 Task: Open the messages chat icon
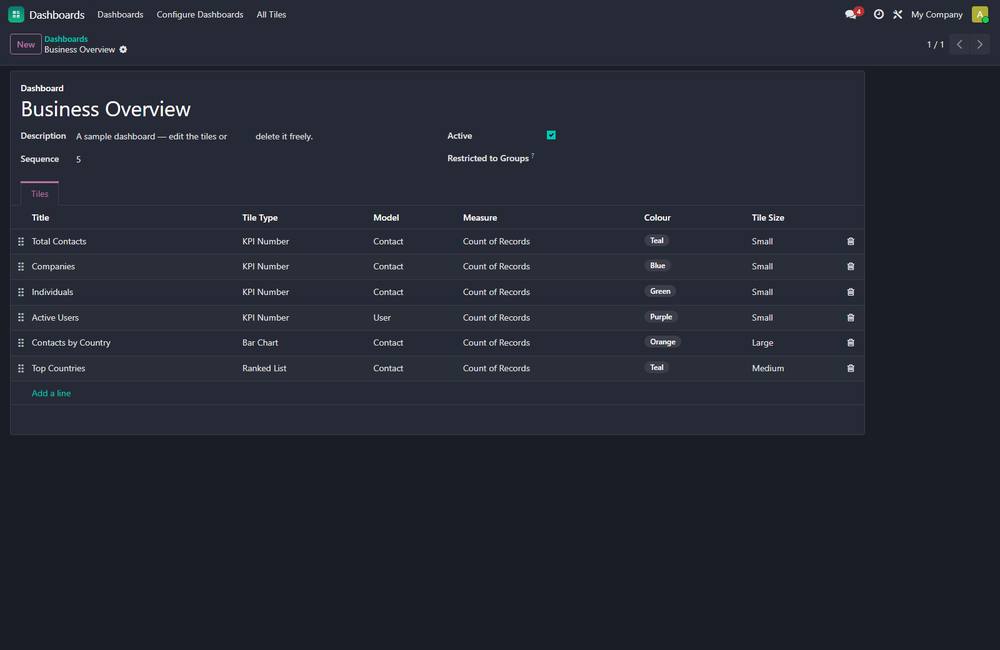851,14
